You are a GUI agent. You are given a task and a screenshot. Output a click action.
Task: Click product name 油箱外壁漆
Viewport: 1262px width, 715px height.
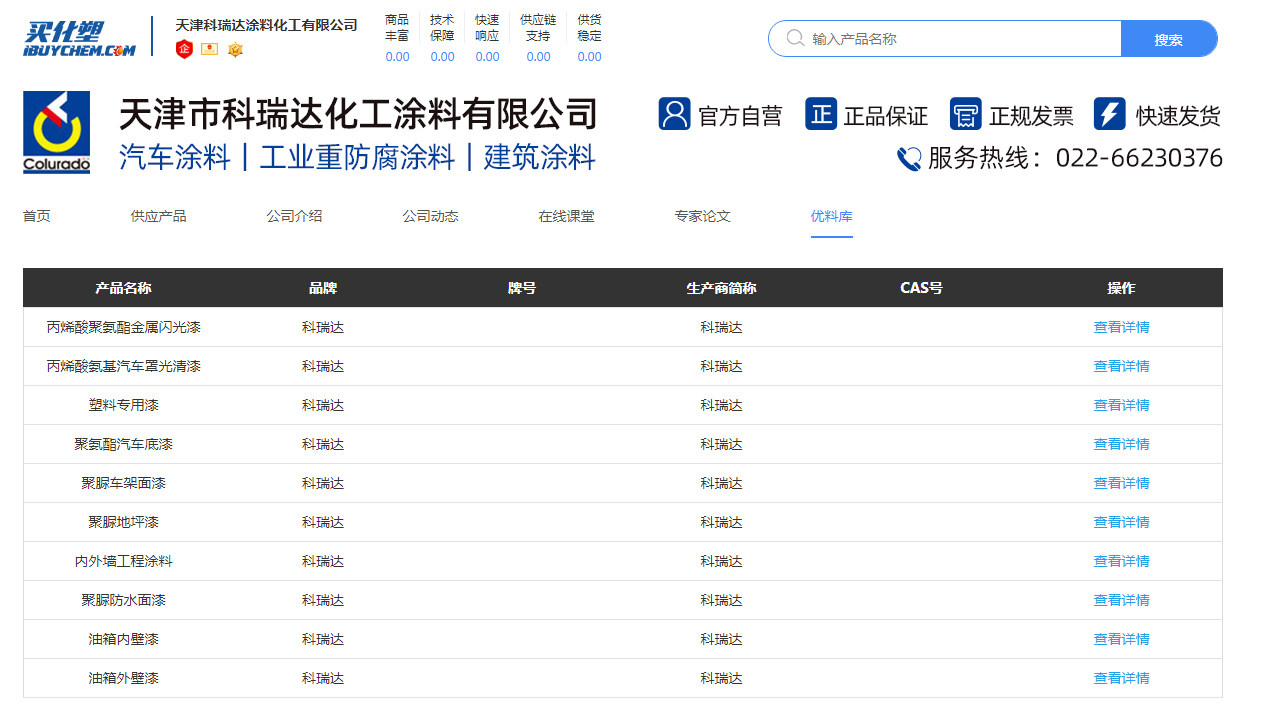(123, 678)
